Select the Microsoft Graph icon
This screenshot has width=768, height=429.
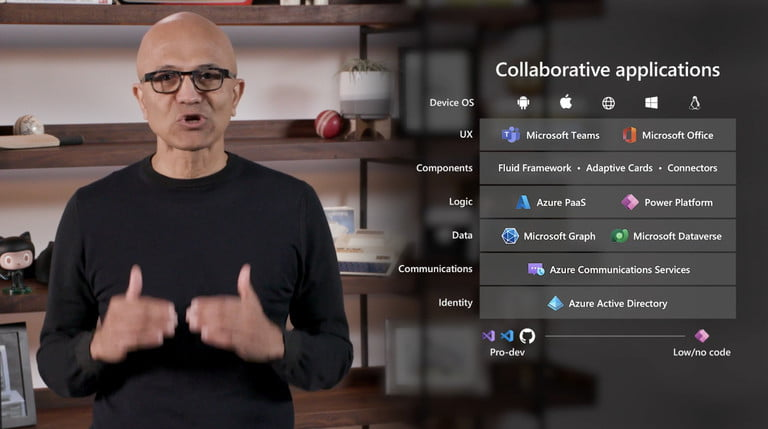(x=510, y=236)
